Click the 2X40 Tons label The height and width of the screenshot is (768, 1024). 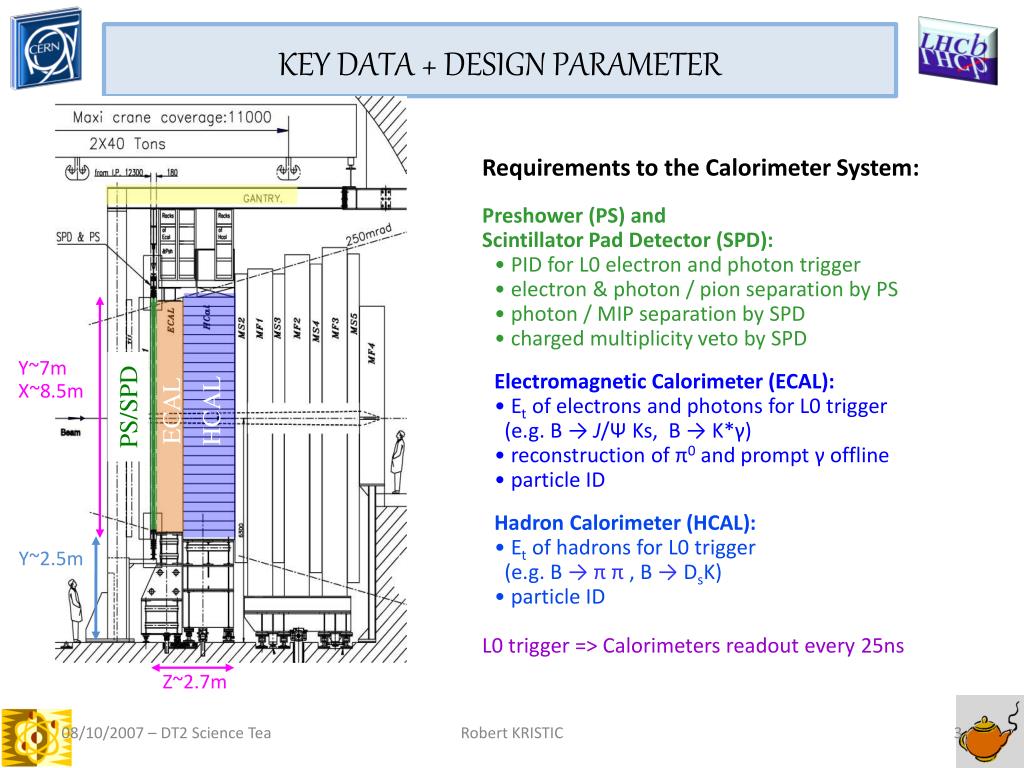(x=127, y=144)
